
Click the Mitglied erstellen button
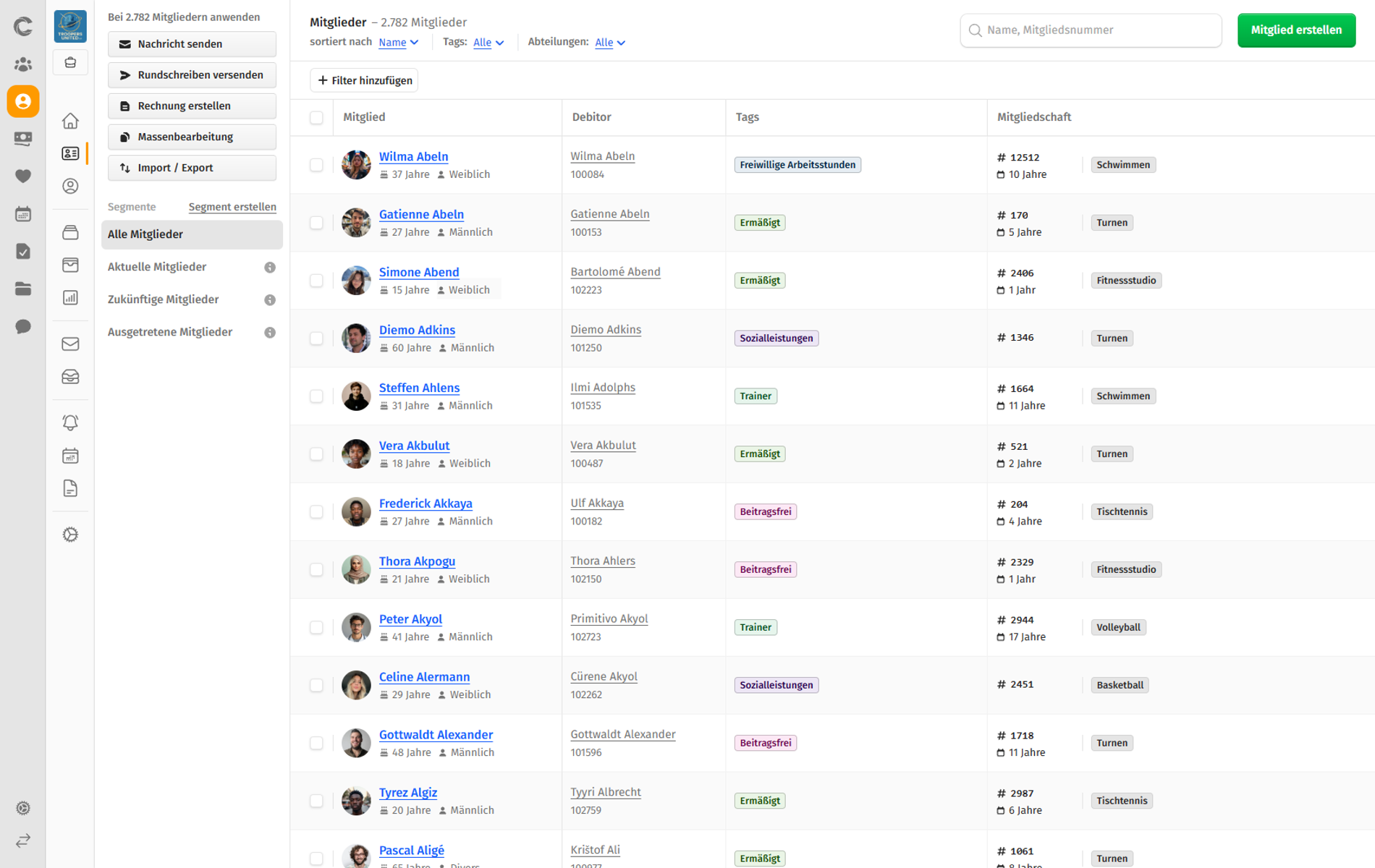[1296, 30]
